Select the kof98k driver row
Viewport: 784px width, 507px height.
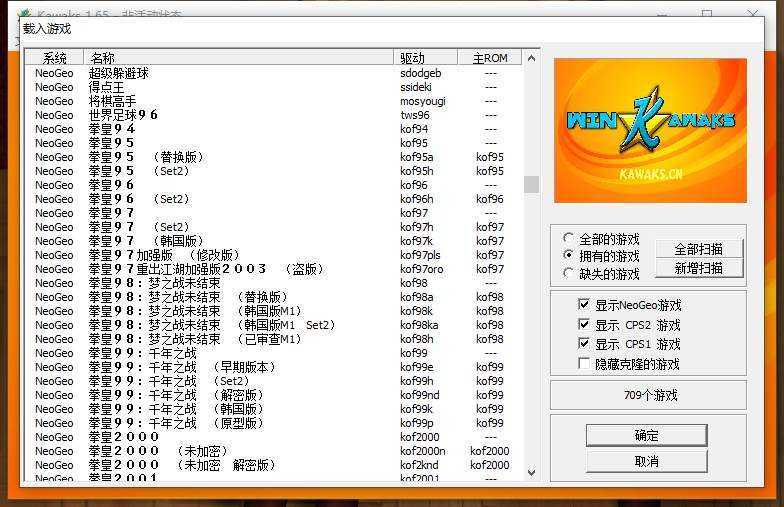coord(274,311)
